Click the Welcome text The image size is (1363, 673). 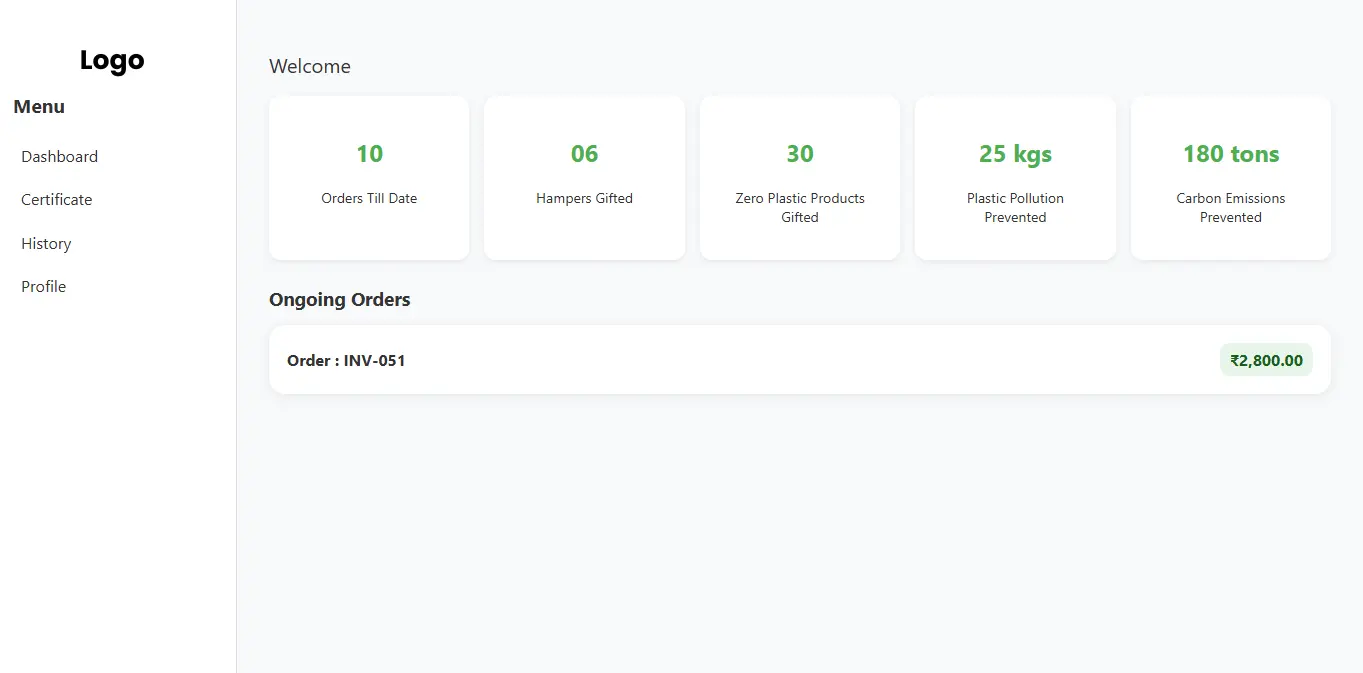pos(309,66)
